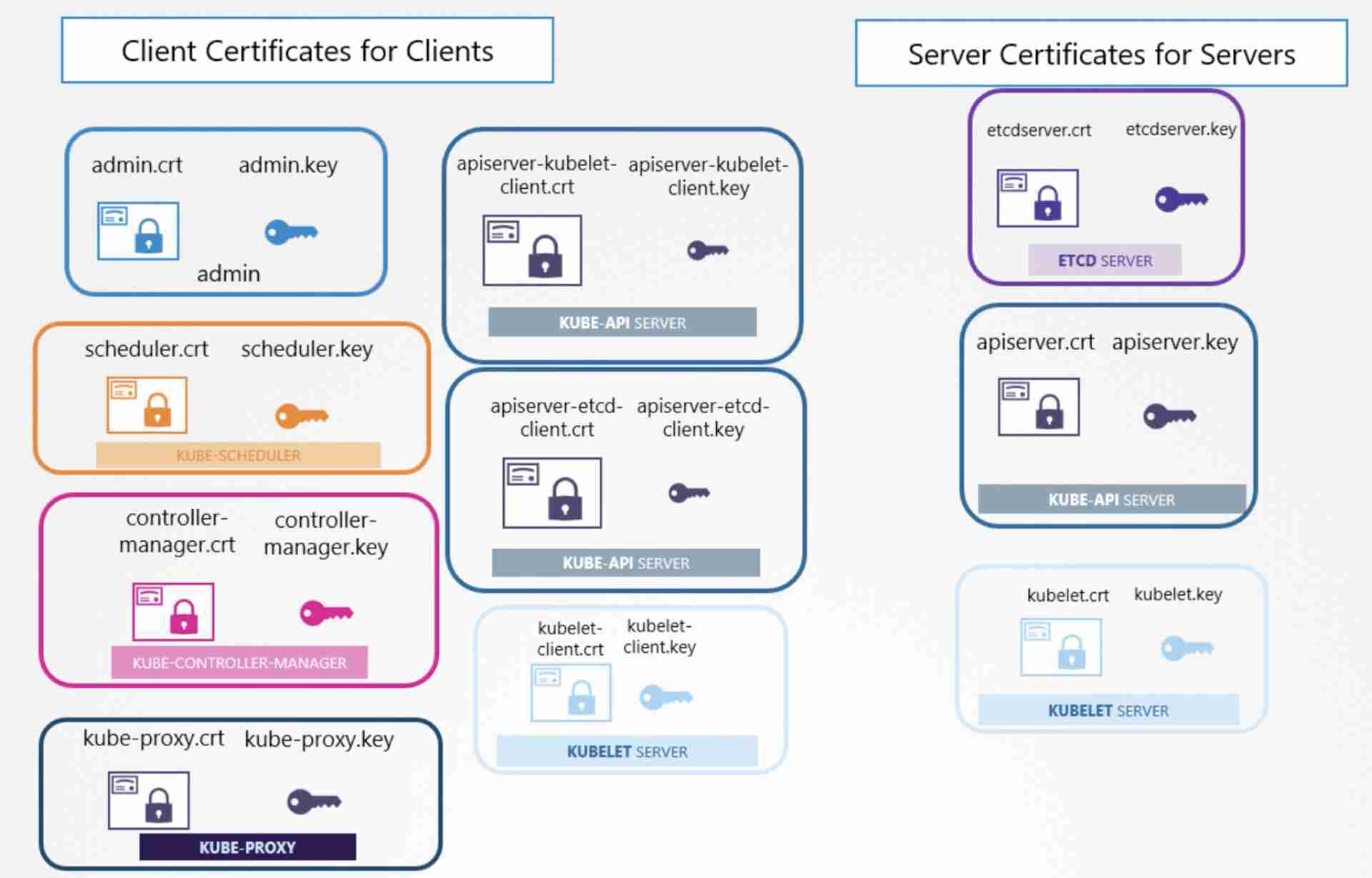Select the kubelet.crt certificate icon
This screenshot has height=878, width=1372.
[1061, 647]
